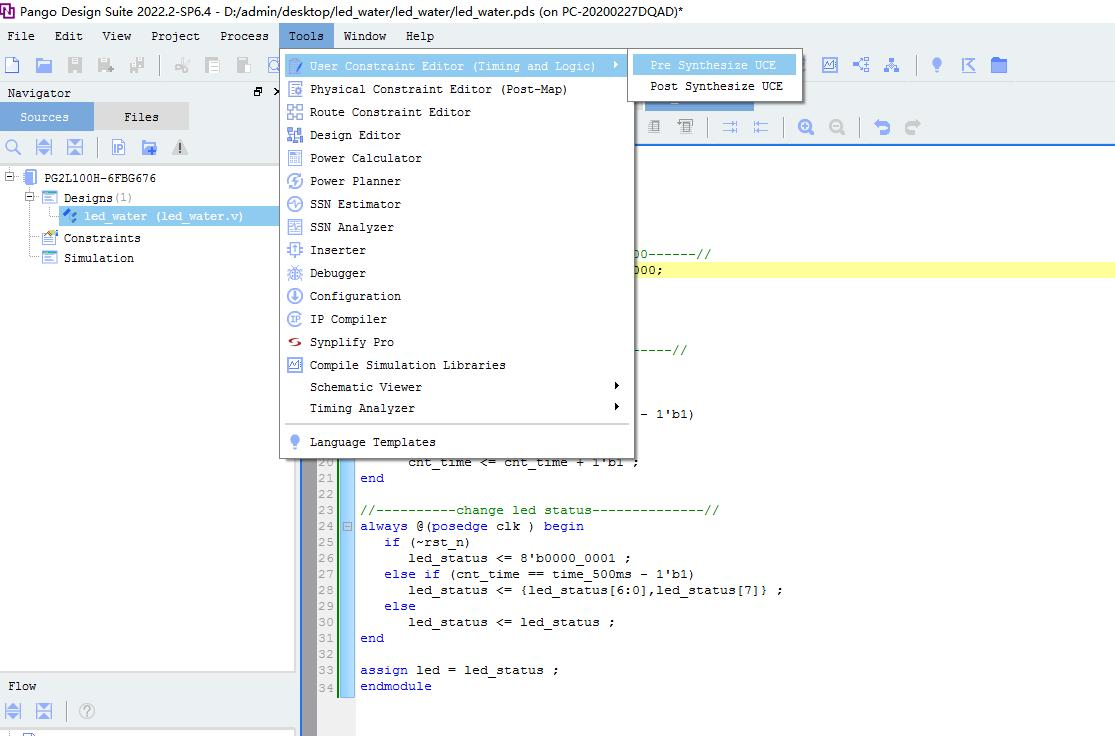This screenshot has height=736, width=1115.
Task: Expand the Timing Analyzer submenu
Action: [456, 408]
